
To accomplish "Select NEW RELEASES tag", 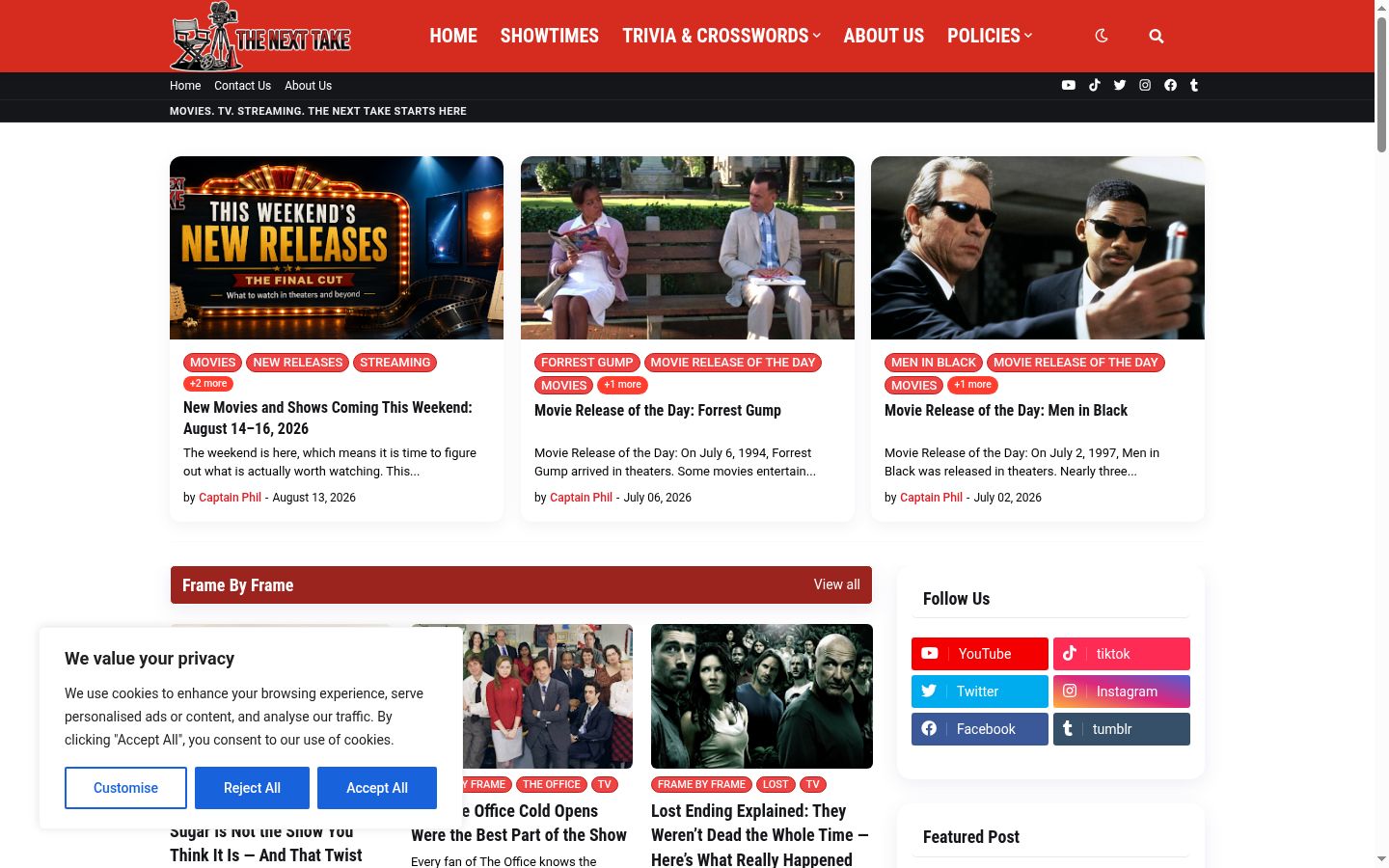I will coord(298,363).
